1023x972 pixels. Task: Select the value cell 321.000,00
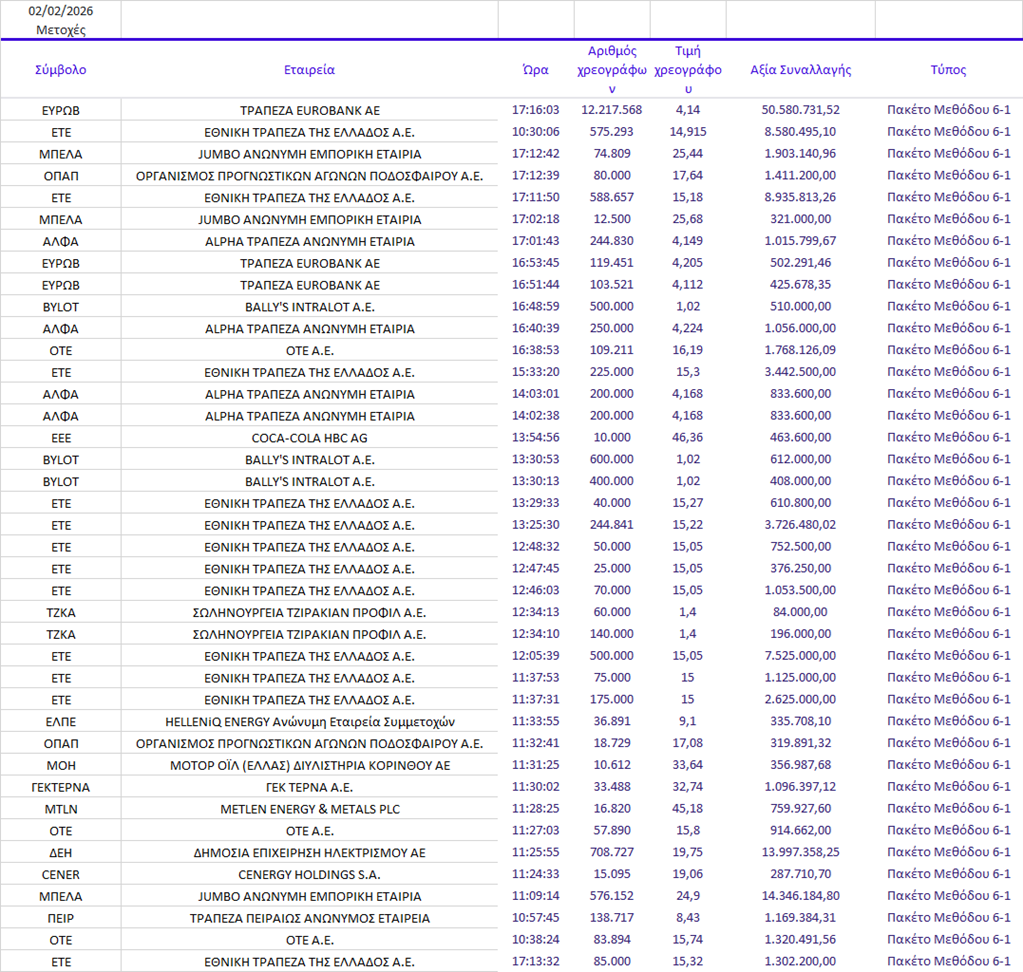[x=801, y=219]
